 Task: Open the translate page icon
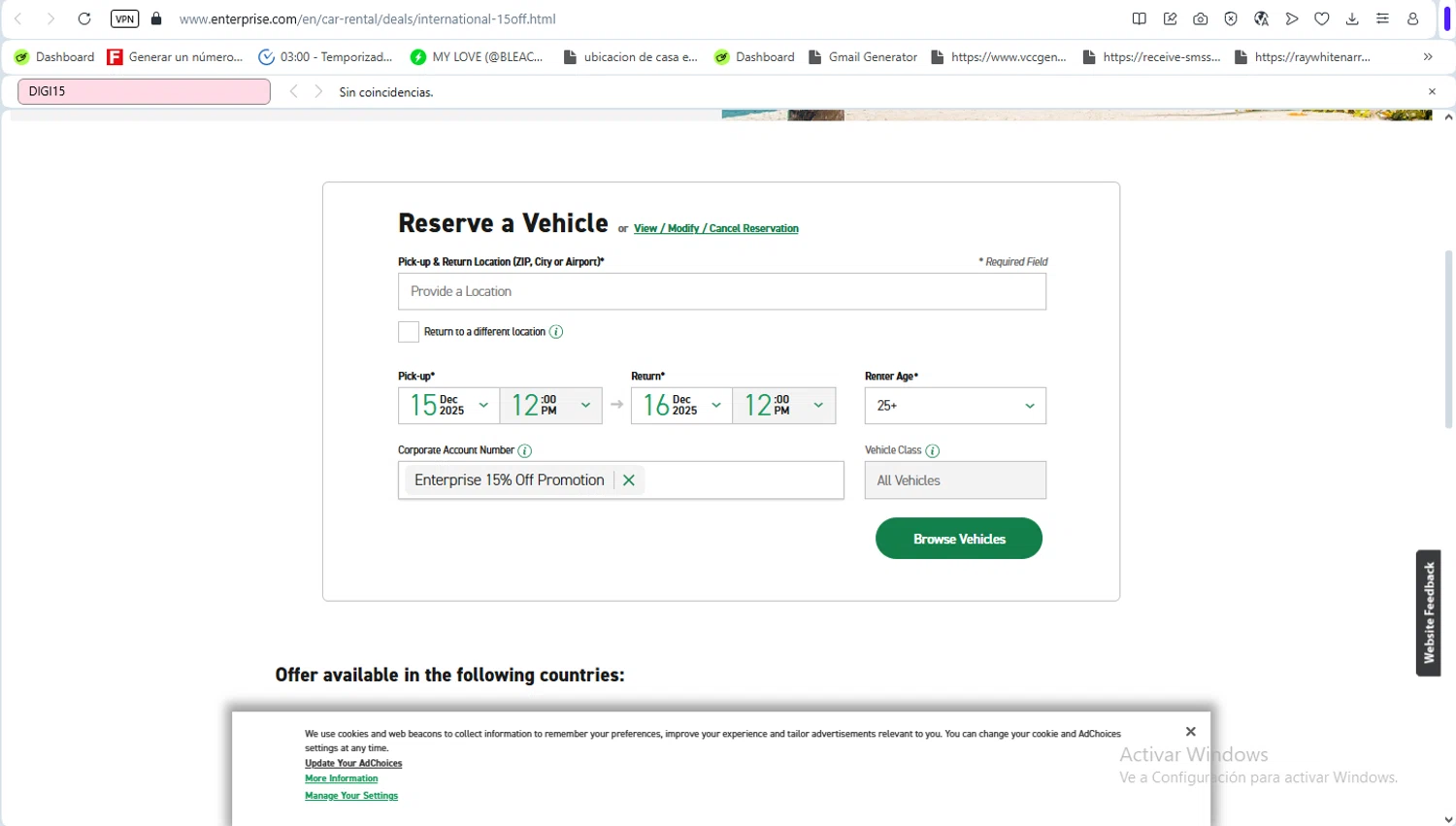1261,18
